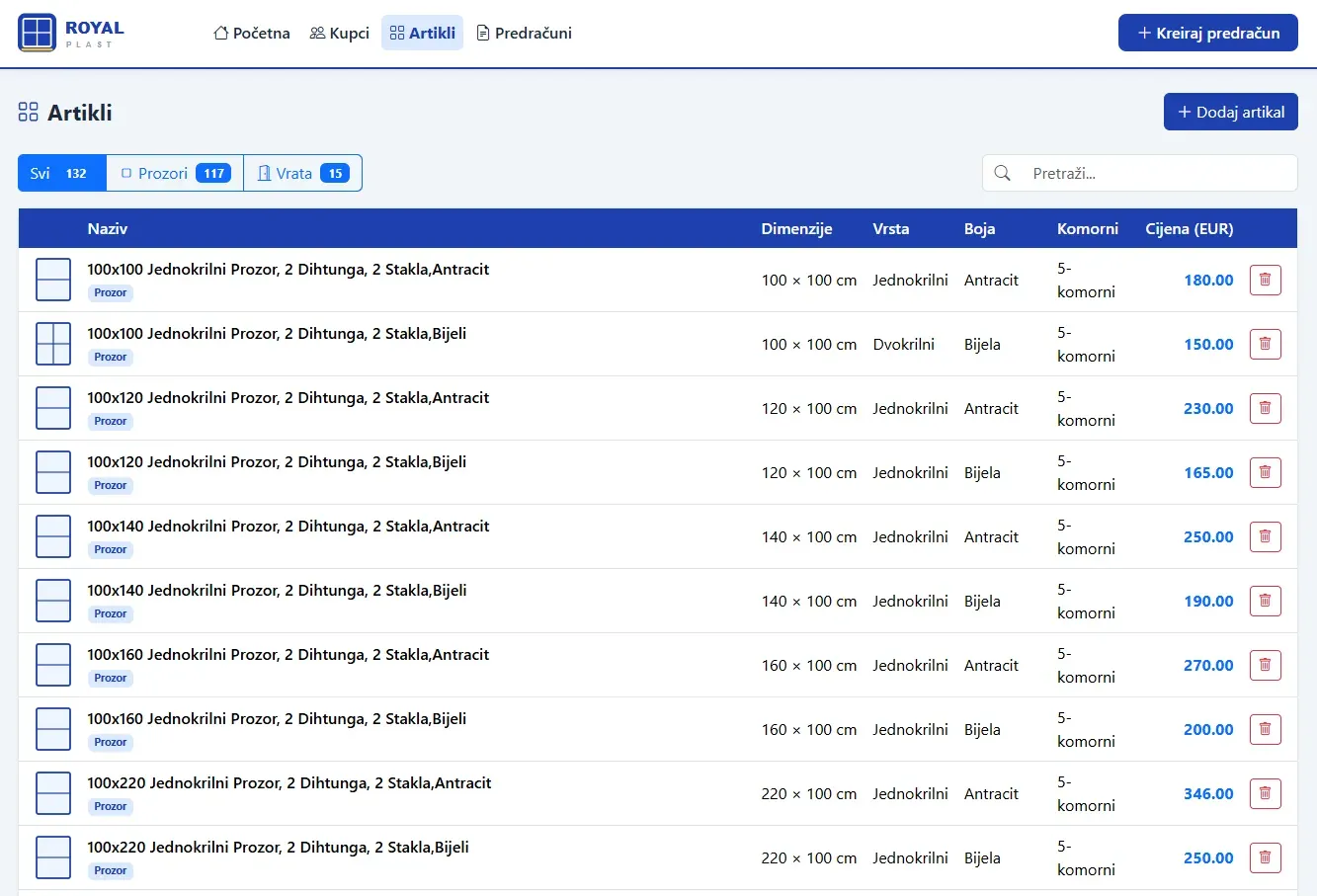Viewport: 1317px width, 896px height.
Task: Delete the 100x140 Bijeli window row
Action: coord(1265,601)
